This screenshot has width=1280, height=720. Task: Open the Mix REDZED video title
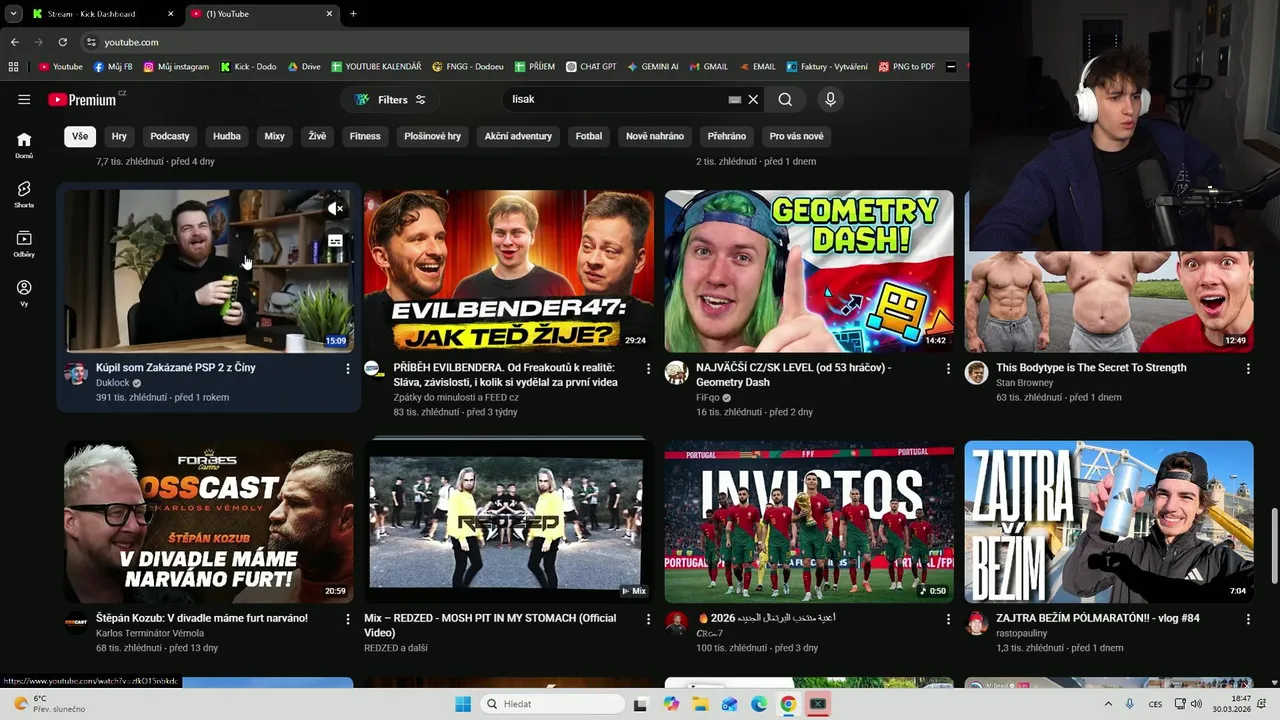pos(490,625)
